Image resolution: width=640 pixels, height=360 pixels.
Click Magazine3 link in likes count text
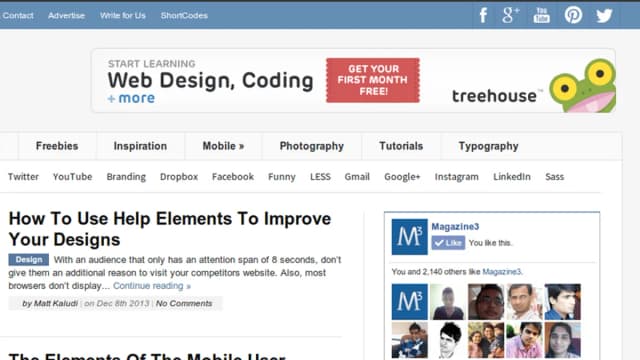(502, 272)
